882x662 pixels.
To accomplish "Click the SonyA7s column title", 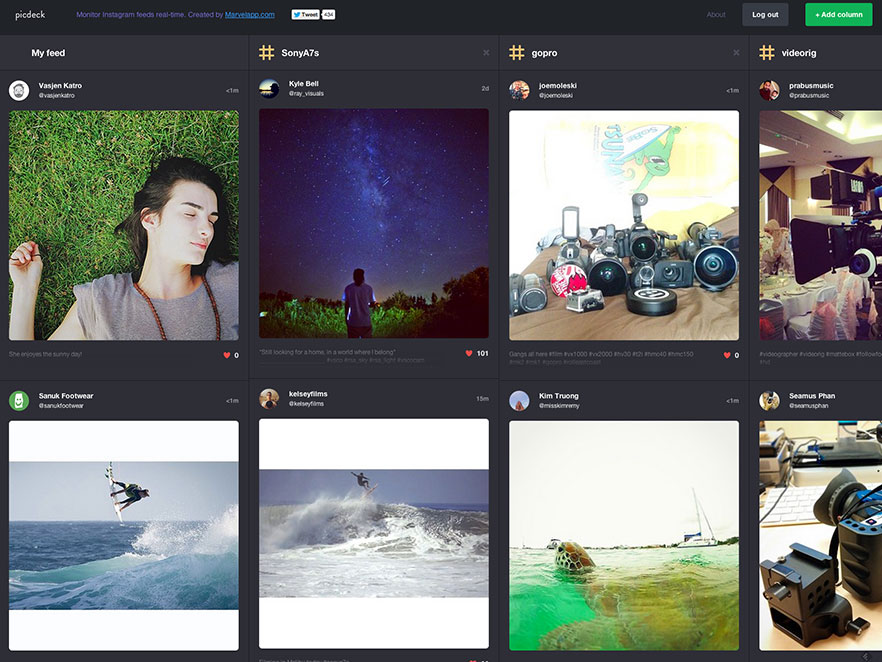I will [300, 53].
